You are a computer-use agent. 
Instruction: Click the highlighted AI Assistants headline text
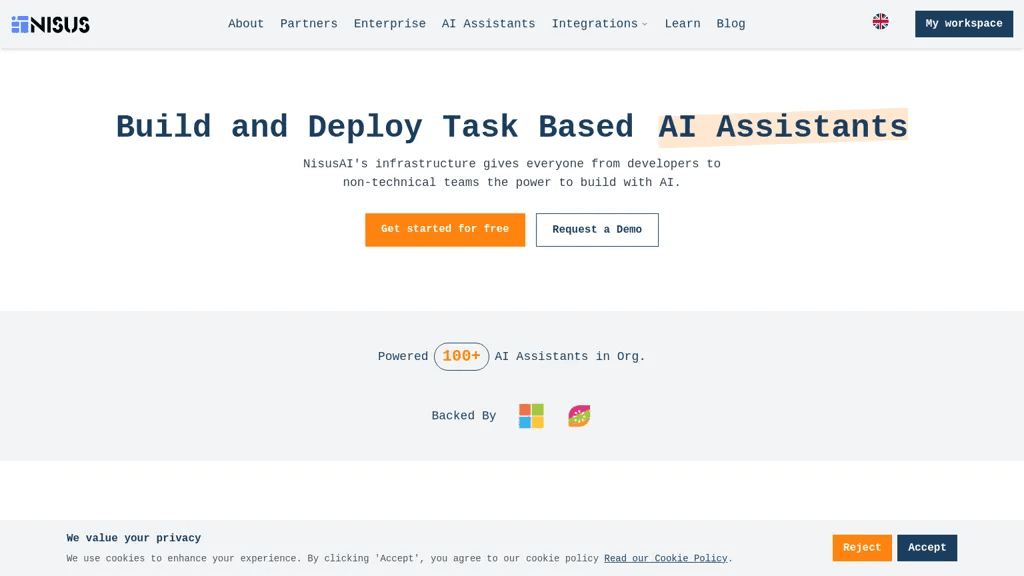(783, 127)
